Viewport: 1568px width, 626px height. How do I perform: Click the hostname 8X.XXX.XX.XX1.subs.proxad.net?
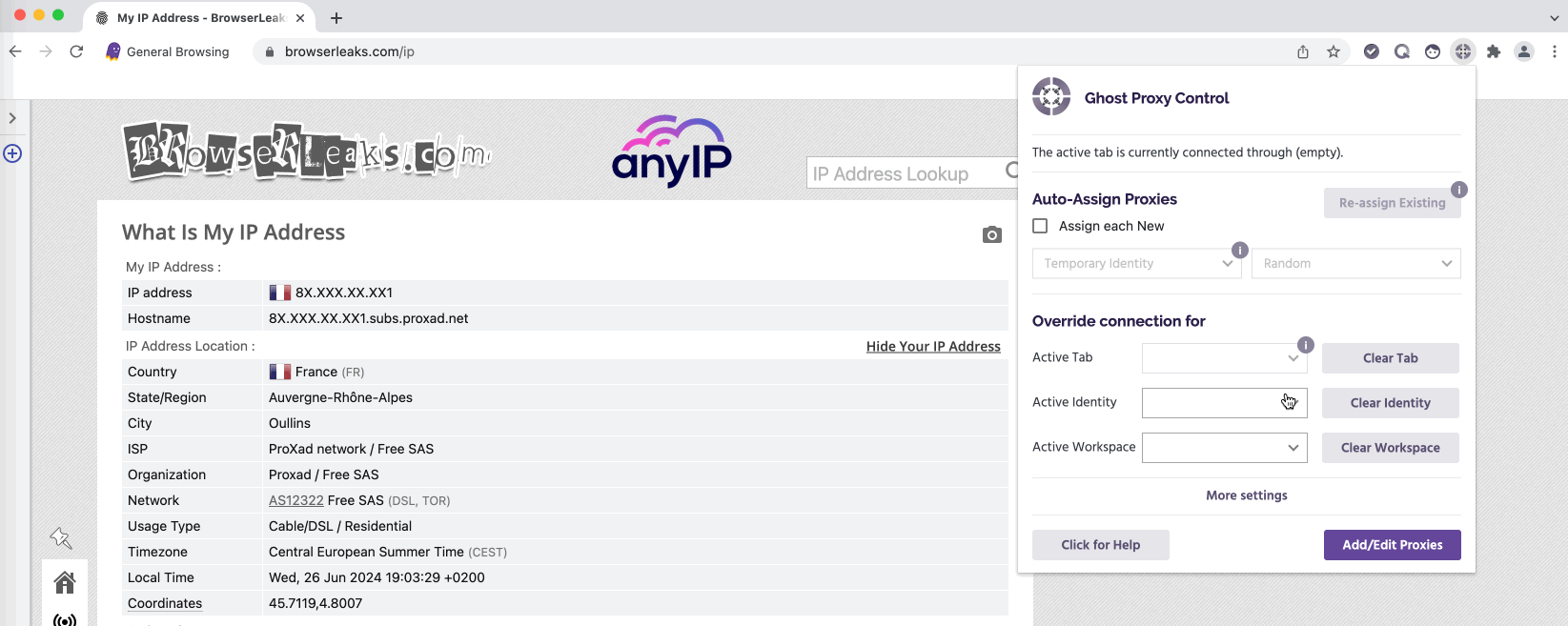tap(369, 318)
